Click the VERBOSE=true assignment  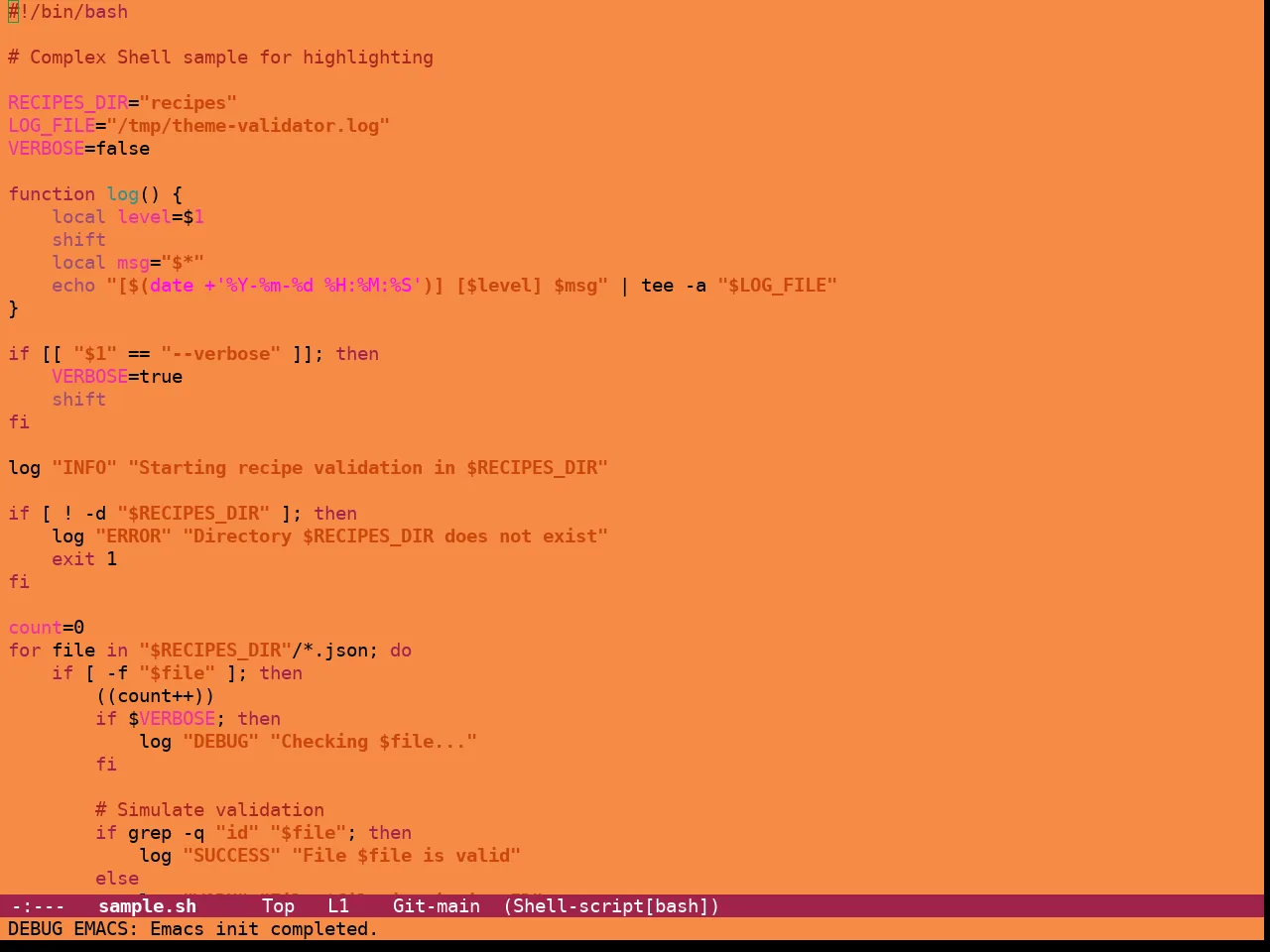[117, 377]
